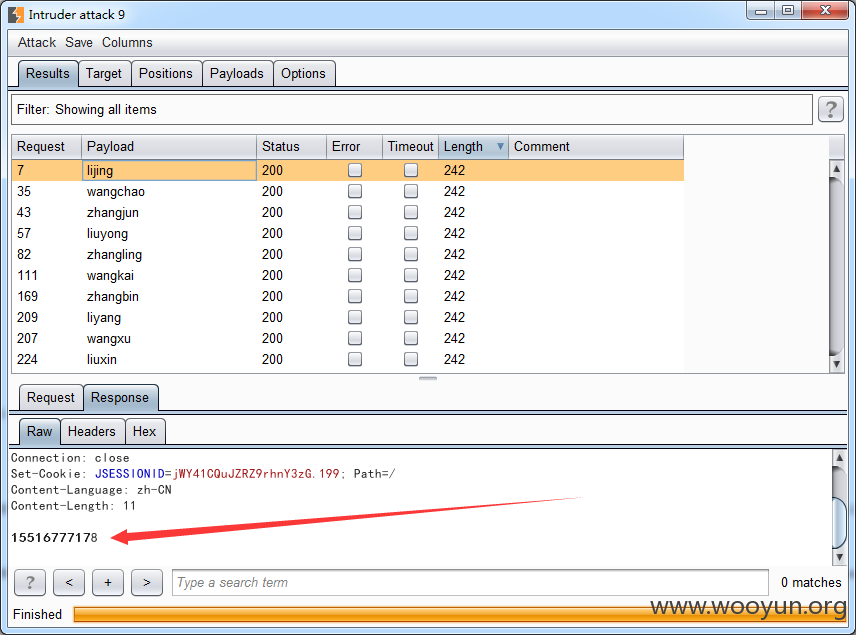Click the lijing payload cell
The height and width of the screenshot is (635, 856).
pos(169,170)
